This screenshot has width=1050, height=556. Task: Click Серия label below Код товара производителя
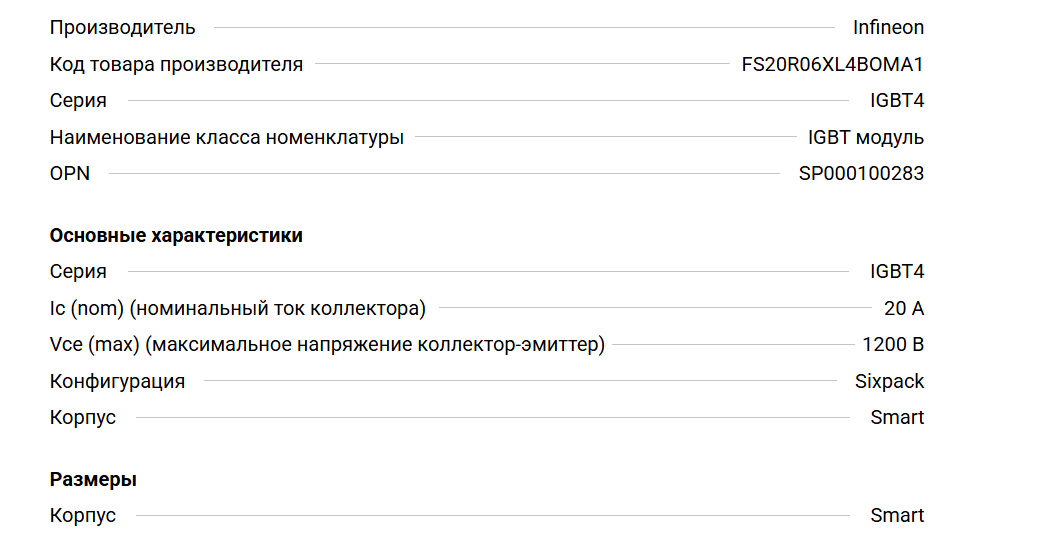[78, 101]
